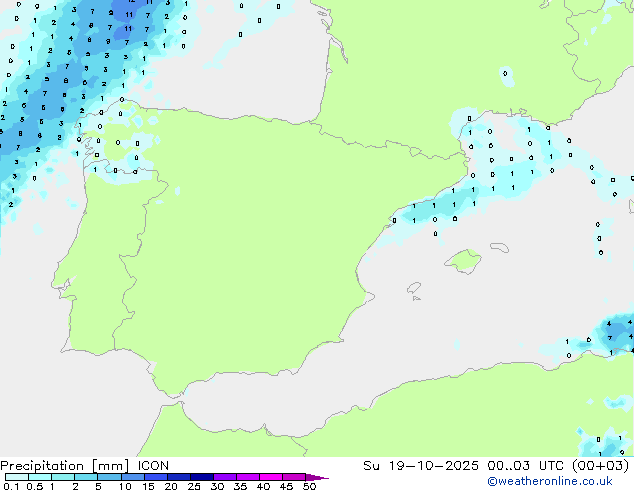This screenshot has width=634, height=490.
Task: Click the '(00+03)' forecast step text
Action: 601,466
